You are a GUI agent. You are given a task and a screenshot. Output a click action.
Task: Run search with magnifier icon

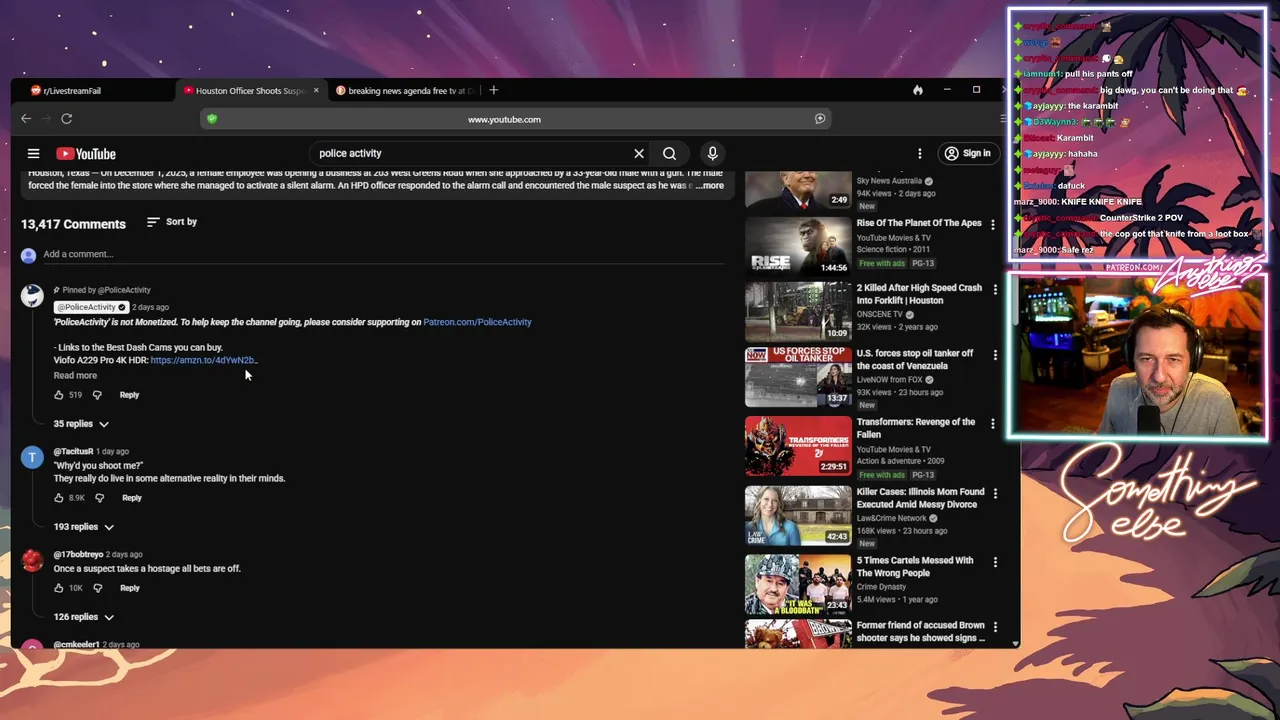point(669,154)
